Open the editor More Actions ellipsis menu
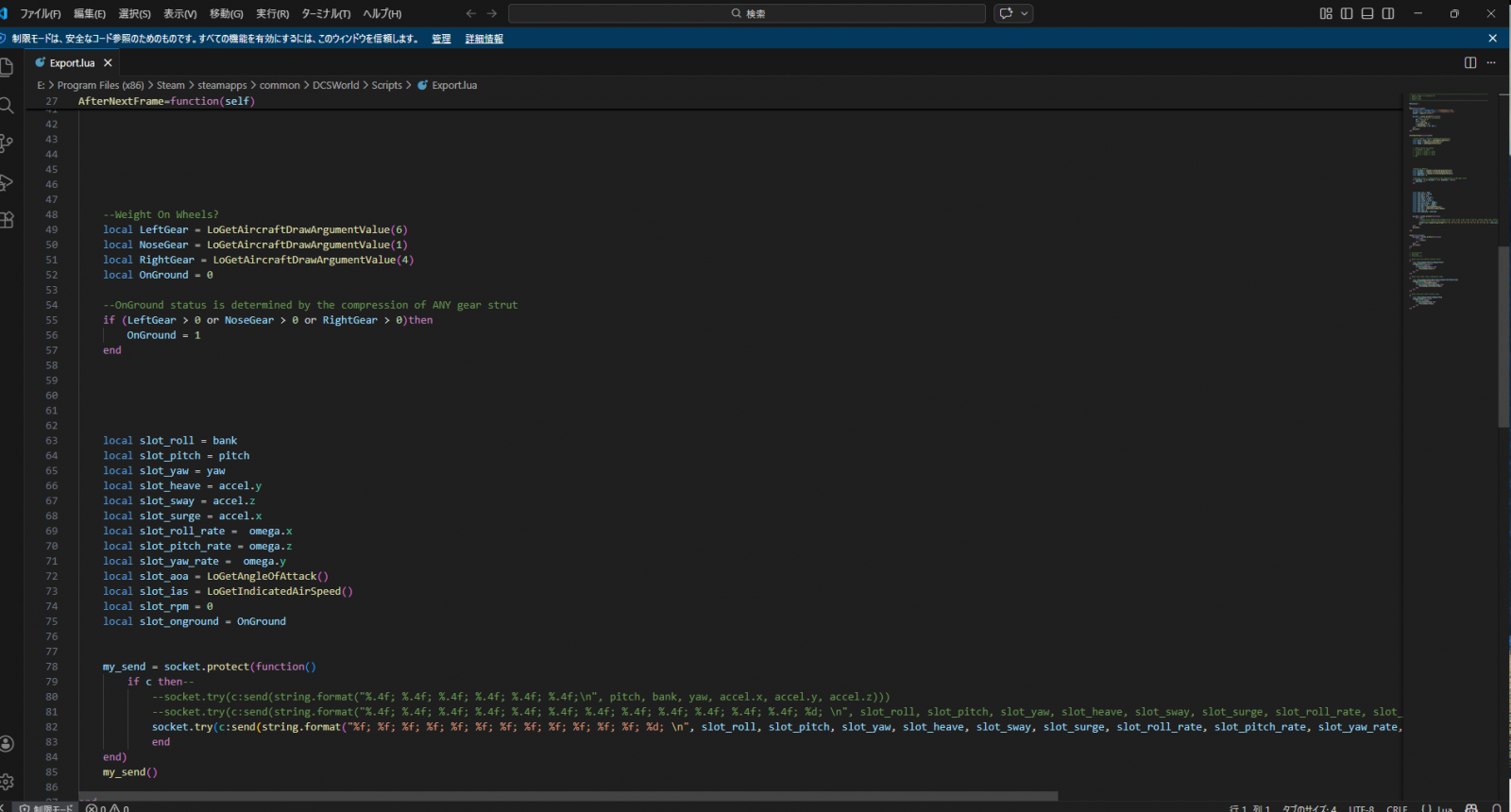The width and height of the screenshot is (1511, 812). click(x=1491, y=62)
